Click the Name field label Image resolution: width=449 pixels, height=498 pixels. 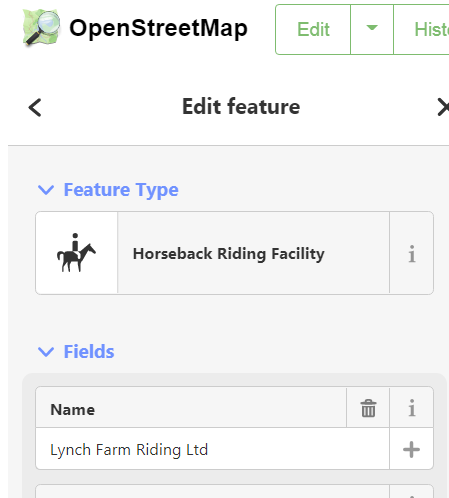click(x=73, y=410)
